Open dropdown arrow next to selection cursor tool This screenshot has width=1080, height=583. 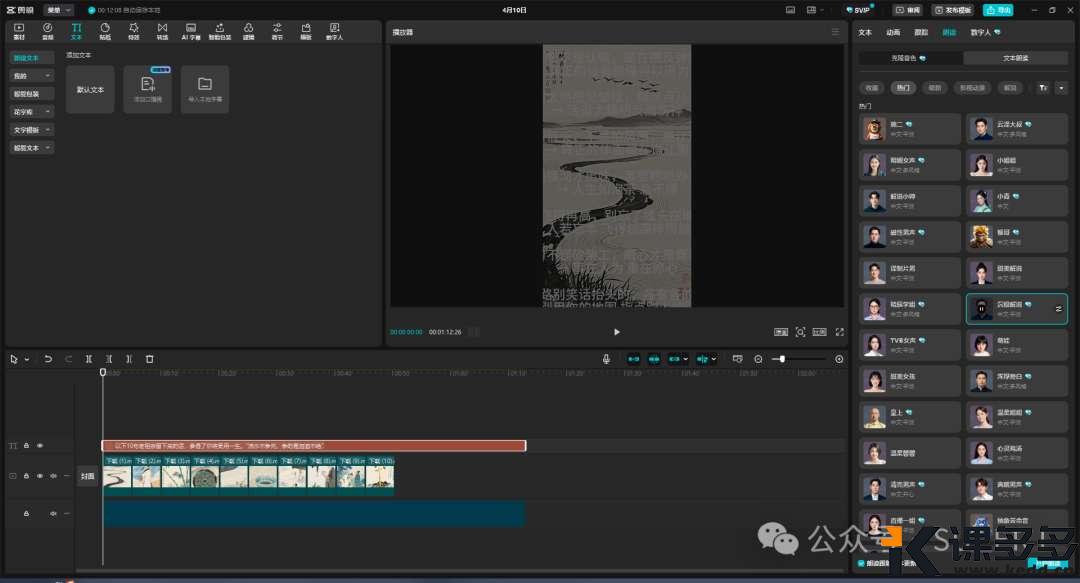point(26,359)
